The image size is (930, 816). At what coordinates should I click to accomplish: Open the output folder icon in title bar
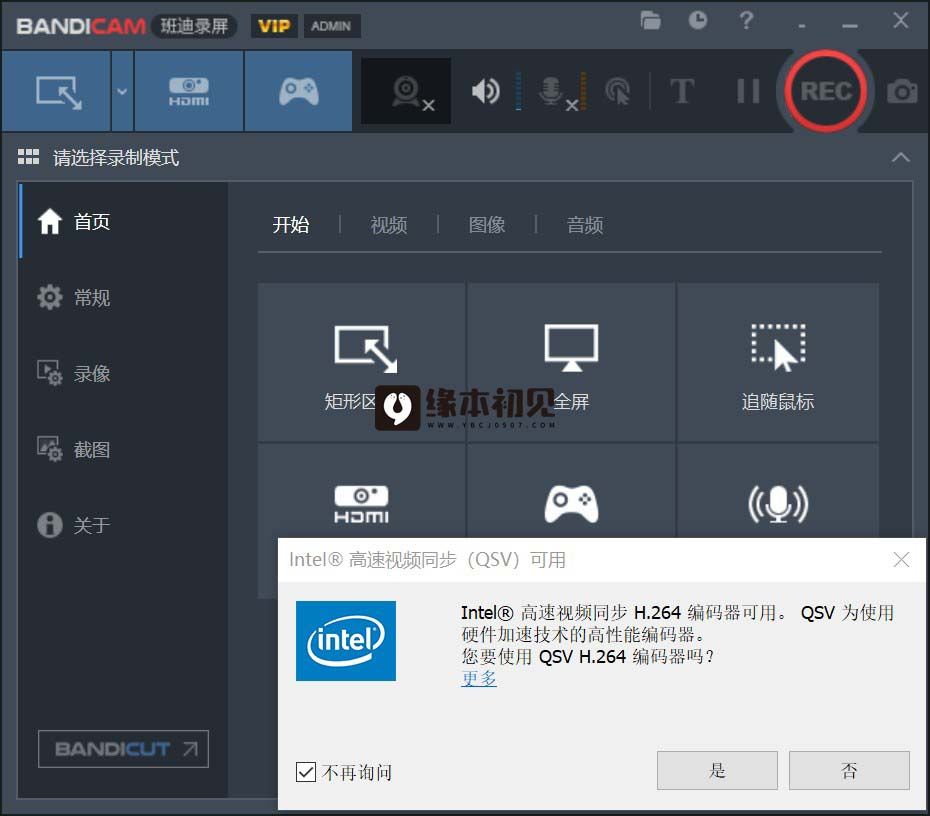point(651,21)
